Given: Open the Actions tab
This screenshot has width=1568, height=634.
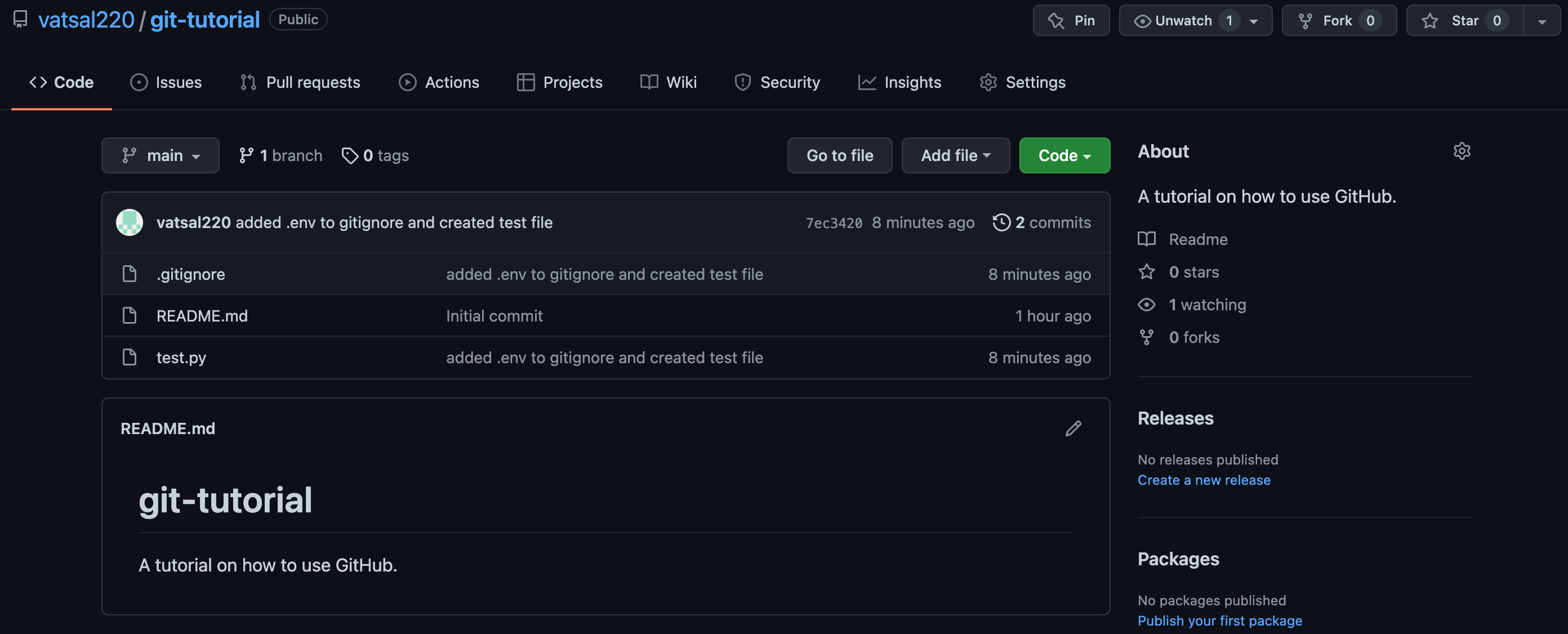Looking at the screenshot, I should 439,82.
